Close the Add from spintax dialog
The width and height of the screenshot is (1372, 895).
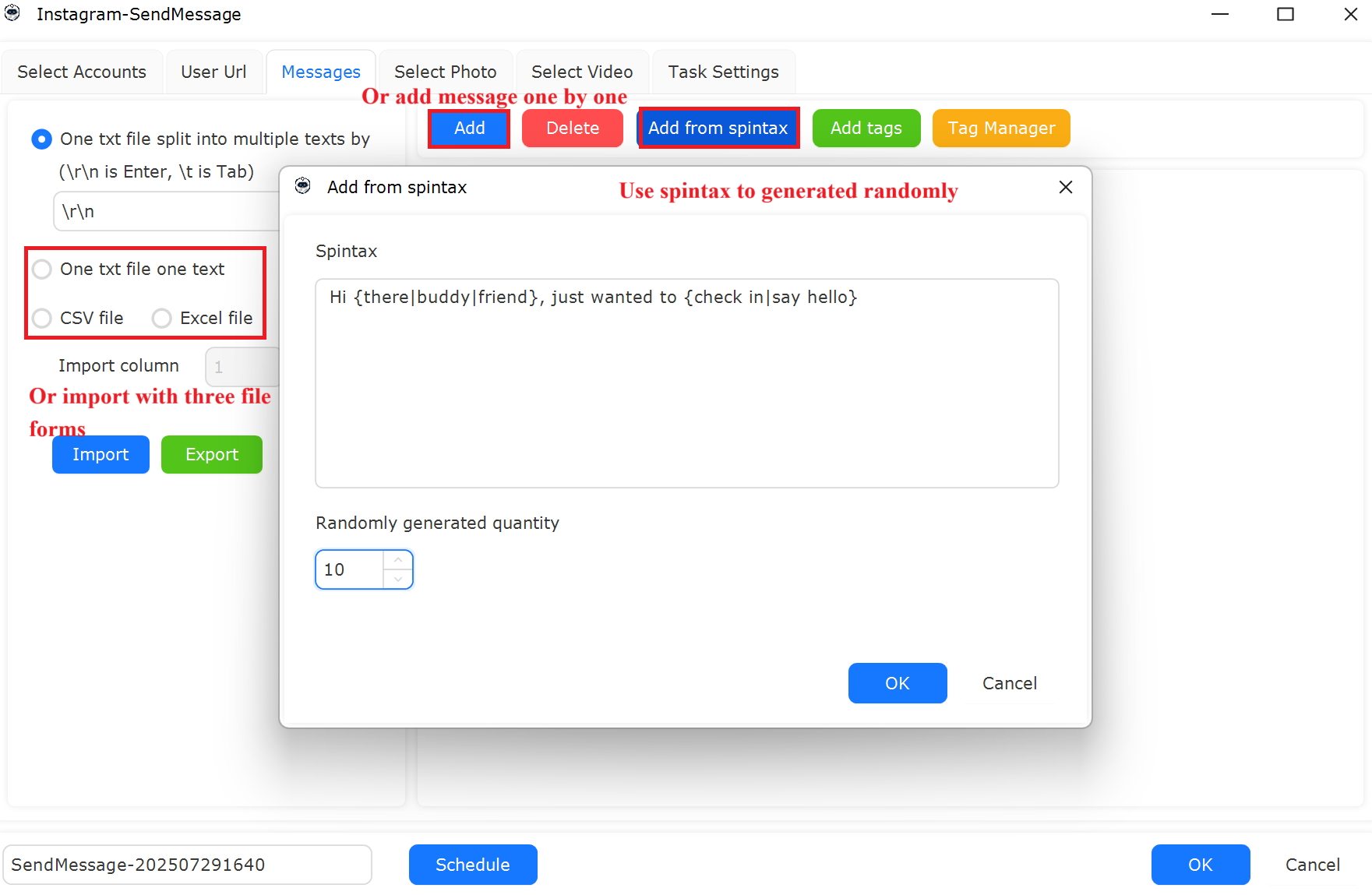(1066, 187)
